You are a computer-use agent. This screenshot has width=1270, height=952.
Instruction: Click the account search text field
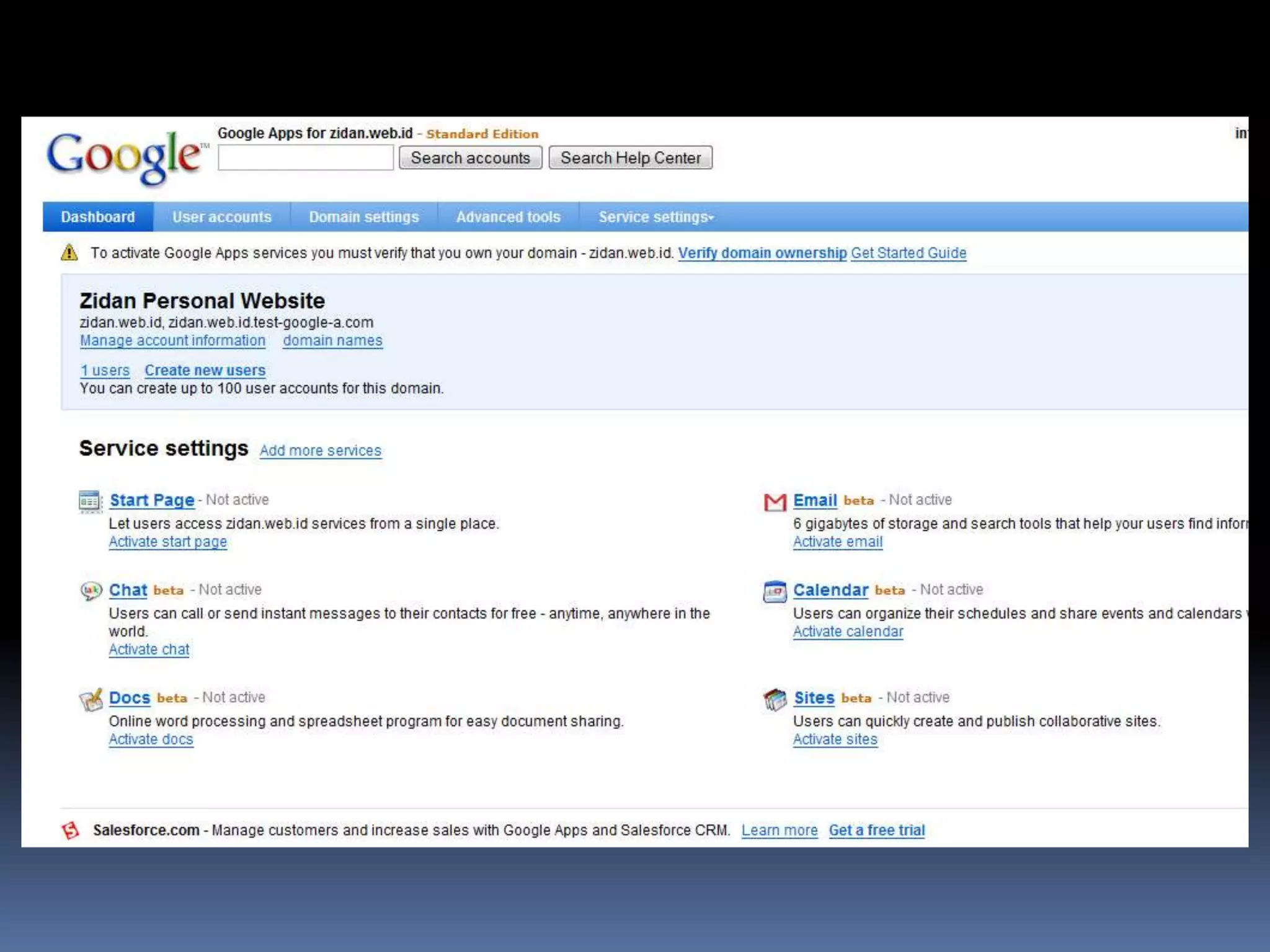point(306,157)
